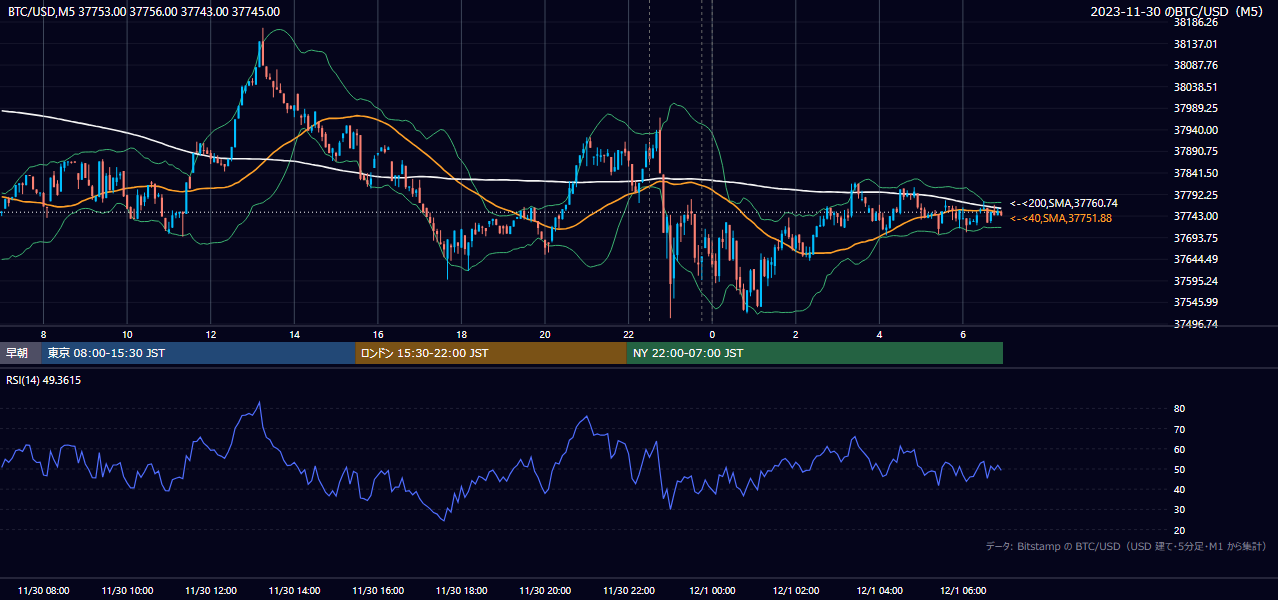Screen dimensions: 1278x600
Task: Click the 37496.74 bottom price label
Action: [1196, 324]
